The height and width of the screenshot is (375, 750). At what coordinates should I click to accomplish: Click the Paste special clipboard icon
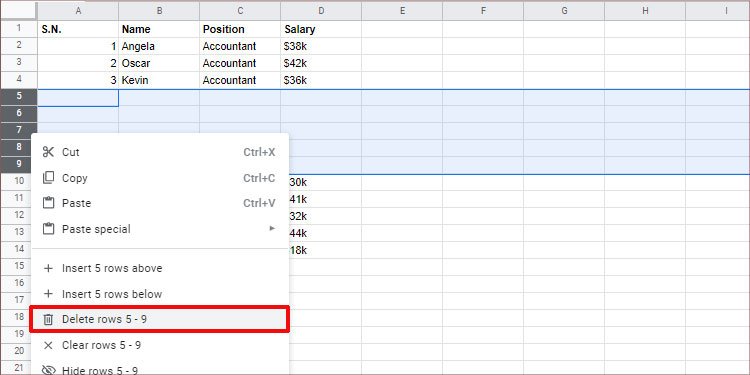pyautogui.click(x=48, y=229)
